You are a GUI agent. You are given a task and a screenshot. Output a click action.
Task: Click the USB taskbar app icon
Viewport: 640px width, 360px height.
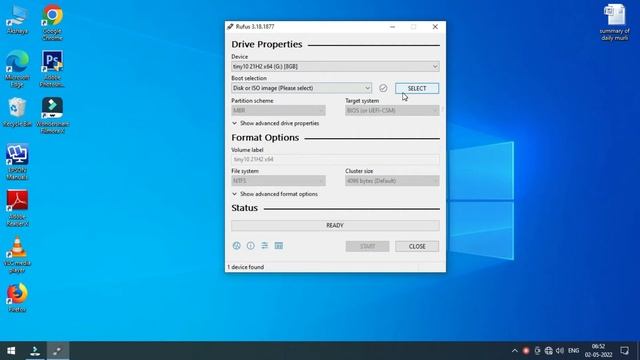pyautogui.click(x=35, y=351)
